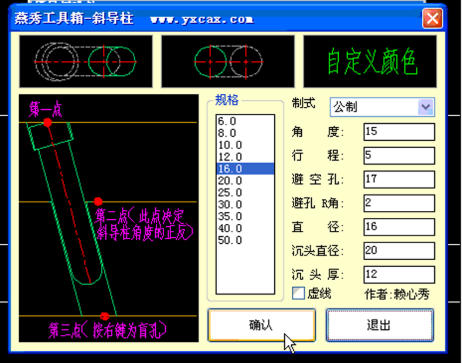
Task: Click the 确认 confirm button
Action: click(262, 325)
